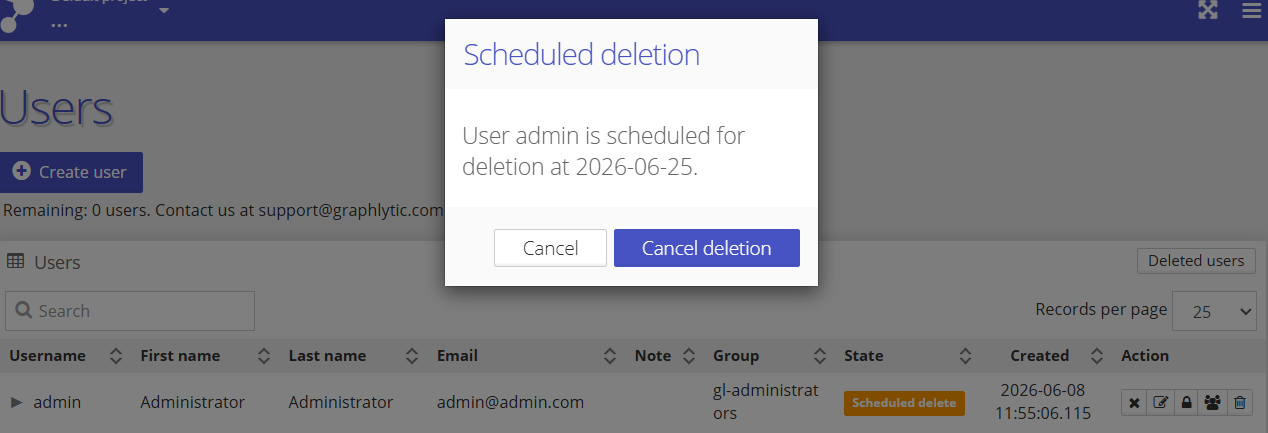Click the trash delete icon for admin
Image resolution: width=1268 pixels, height=433 pixels.
(x=1240, y=403)
